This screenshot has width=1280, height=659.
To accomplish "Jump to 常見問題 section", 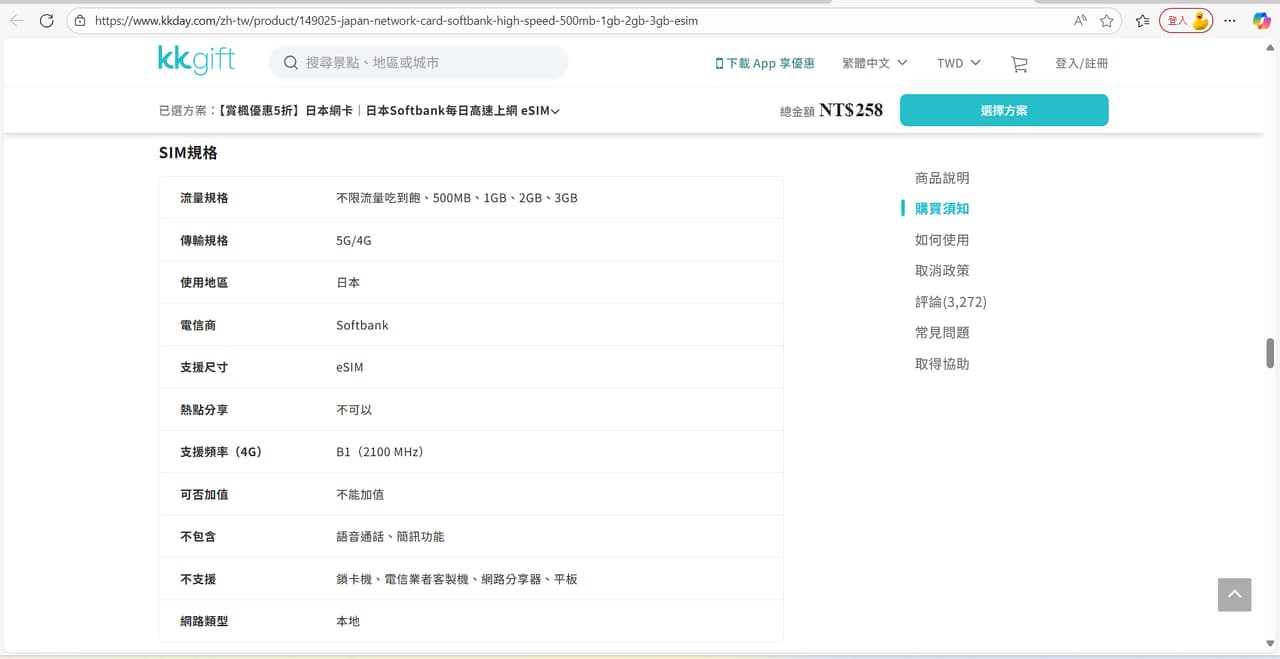I will 942,333.
